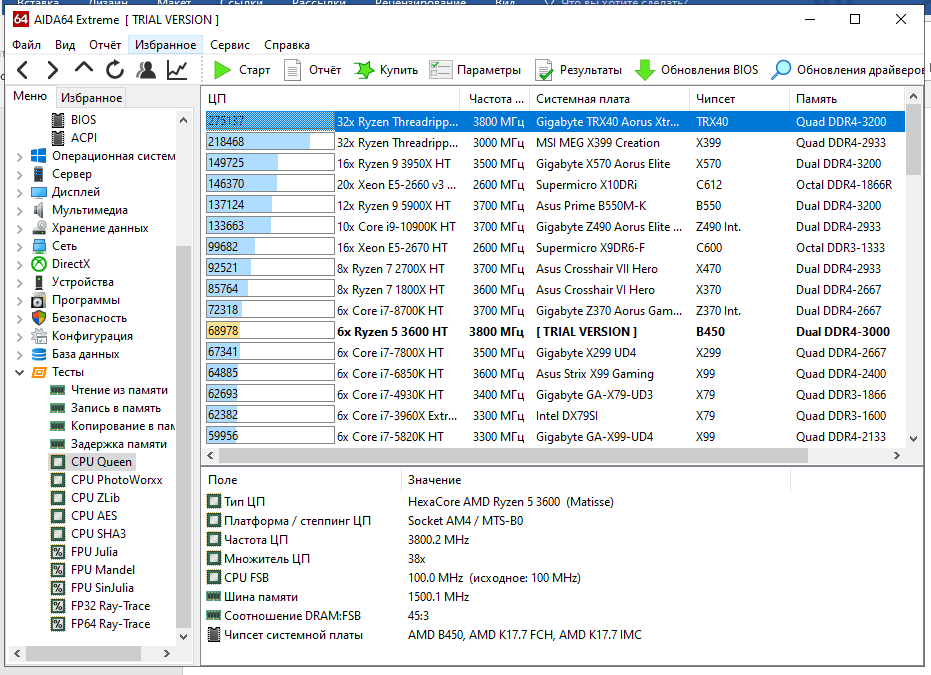Switch to the Избранное panel tab
Image resolution: width=931 pixels, height=675 pixels.
tap(91, 97)
